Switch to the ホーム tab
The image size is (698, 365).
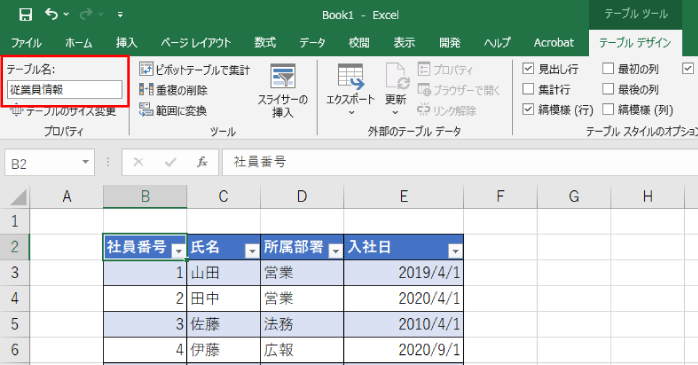point(79,43)
